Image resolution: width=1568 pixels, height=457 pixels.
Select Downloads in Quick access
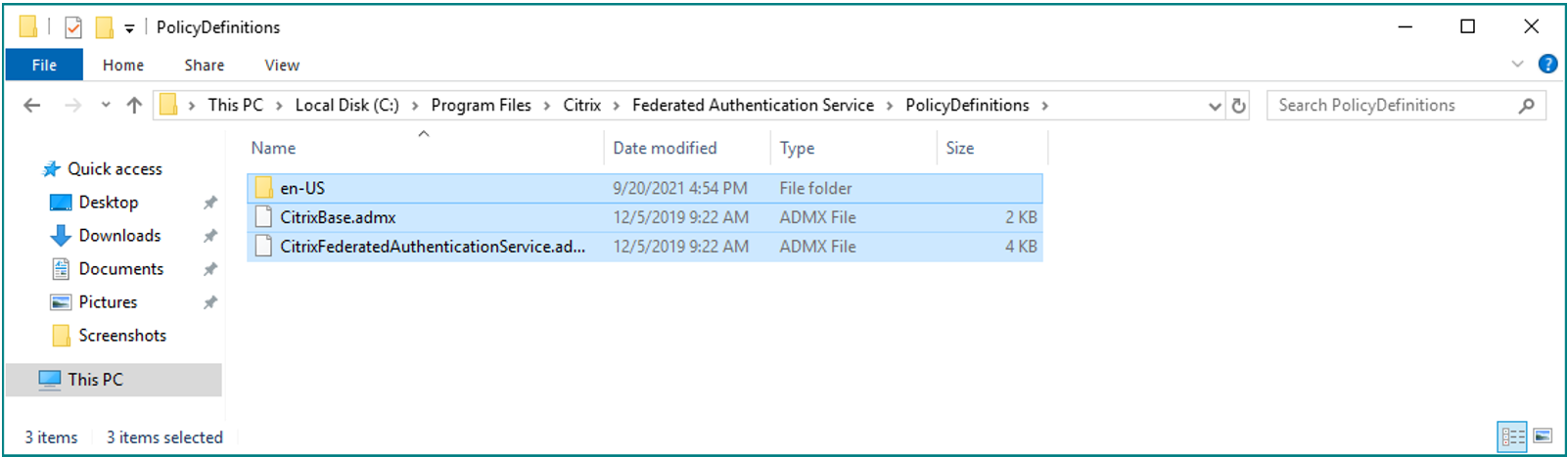point(119,236)
